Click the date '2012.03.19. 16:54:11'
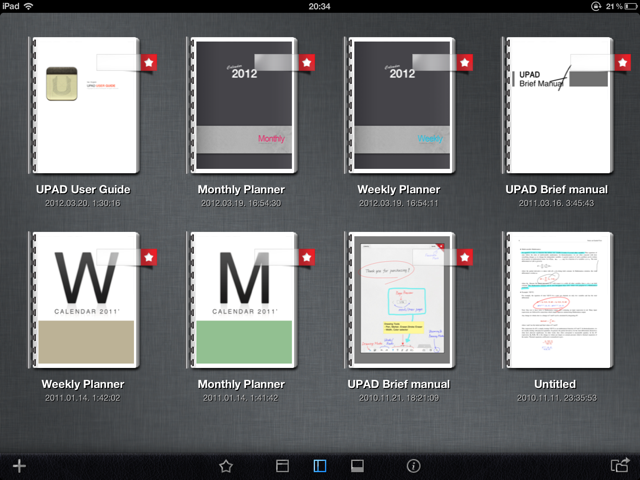Viewport: 640px width, 480px height. tap(398, 203)
